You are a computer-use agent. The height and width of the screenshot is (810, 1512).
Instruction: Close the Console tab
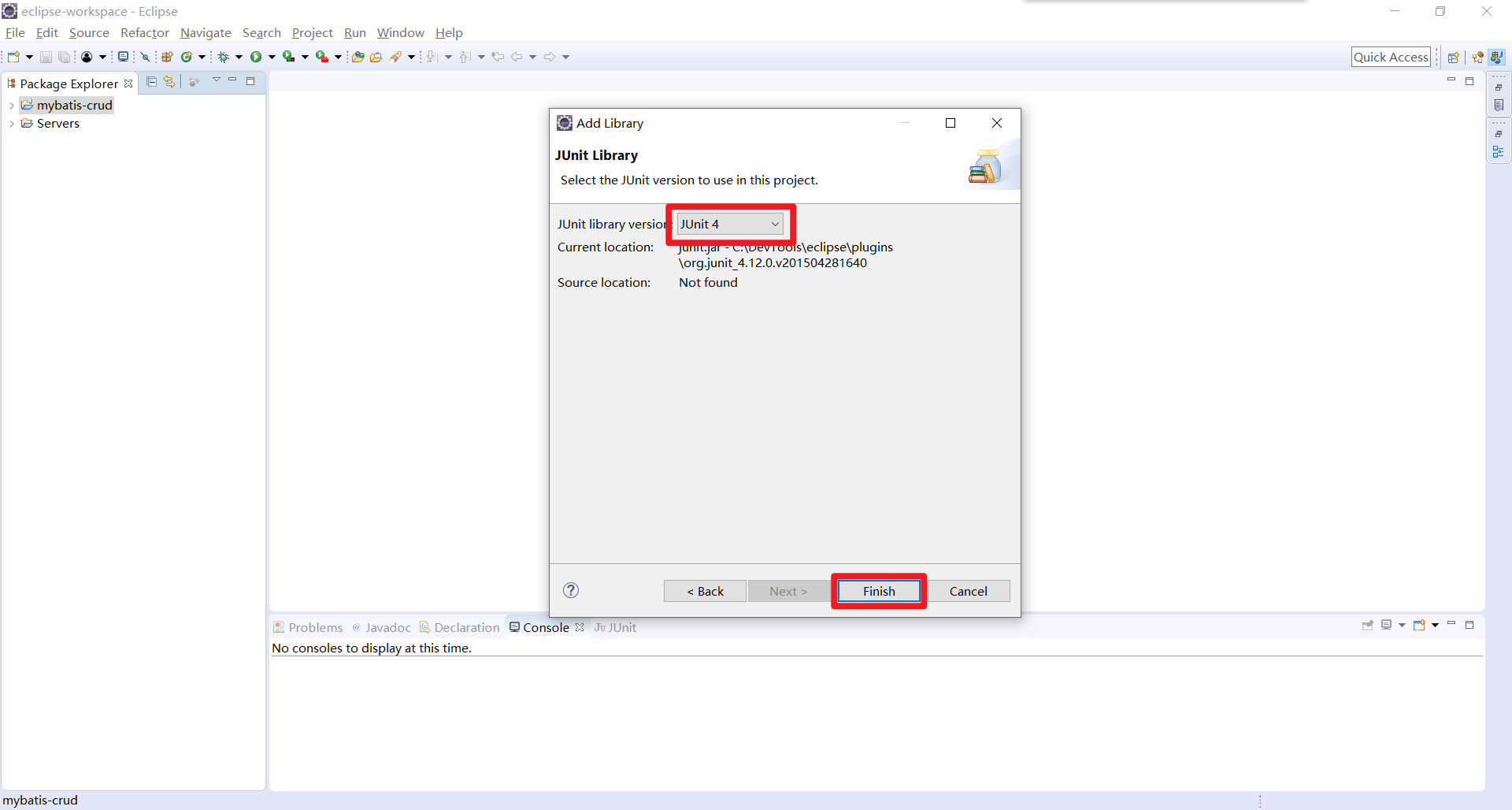580,627
